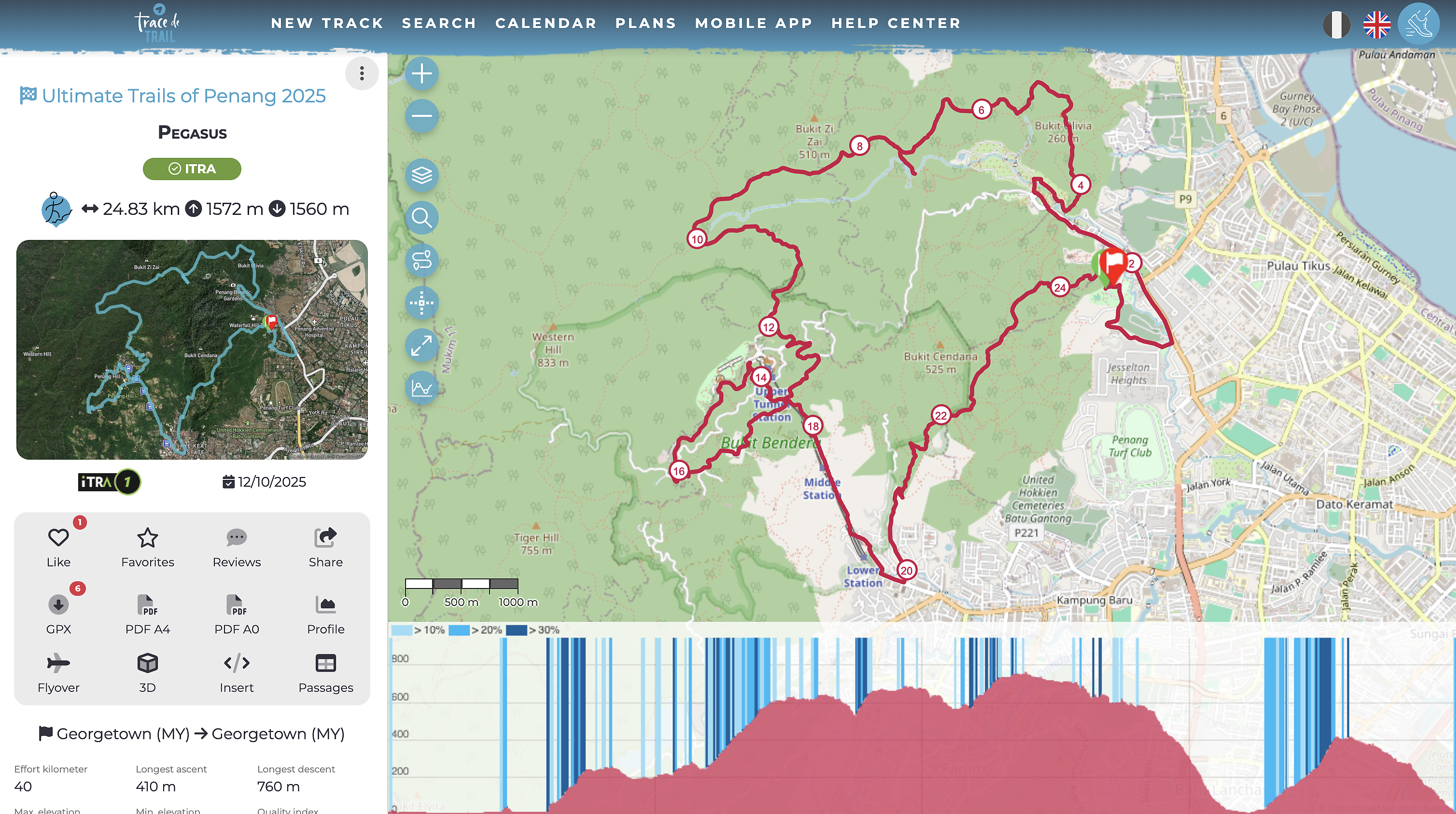The height and width of the screenshot is (814, 1456).
Task: Expand the map to fullscreen
Action: coord(421,345)
